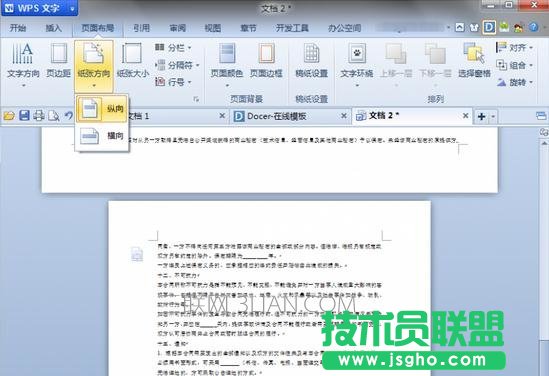Viewport: 549px width, 376px height.
Task: Click the Line Numbers (行号) icon
Action: (x=160, y=82)
